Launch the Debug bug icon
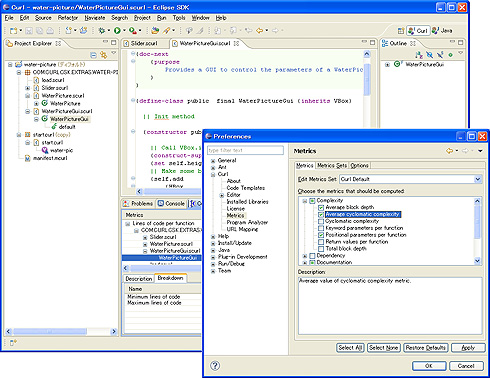The height and width of the screenshot is (378, 490). 102,31
